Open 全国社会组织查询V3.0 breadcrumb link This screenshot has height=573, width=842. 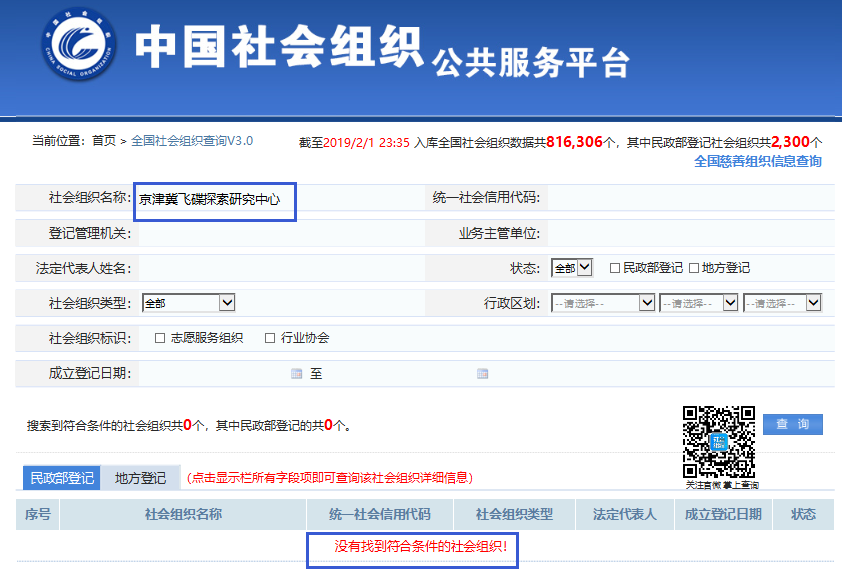tap(192, 141)
